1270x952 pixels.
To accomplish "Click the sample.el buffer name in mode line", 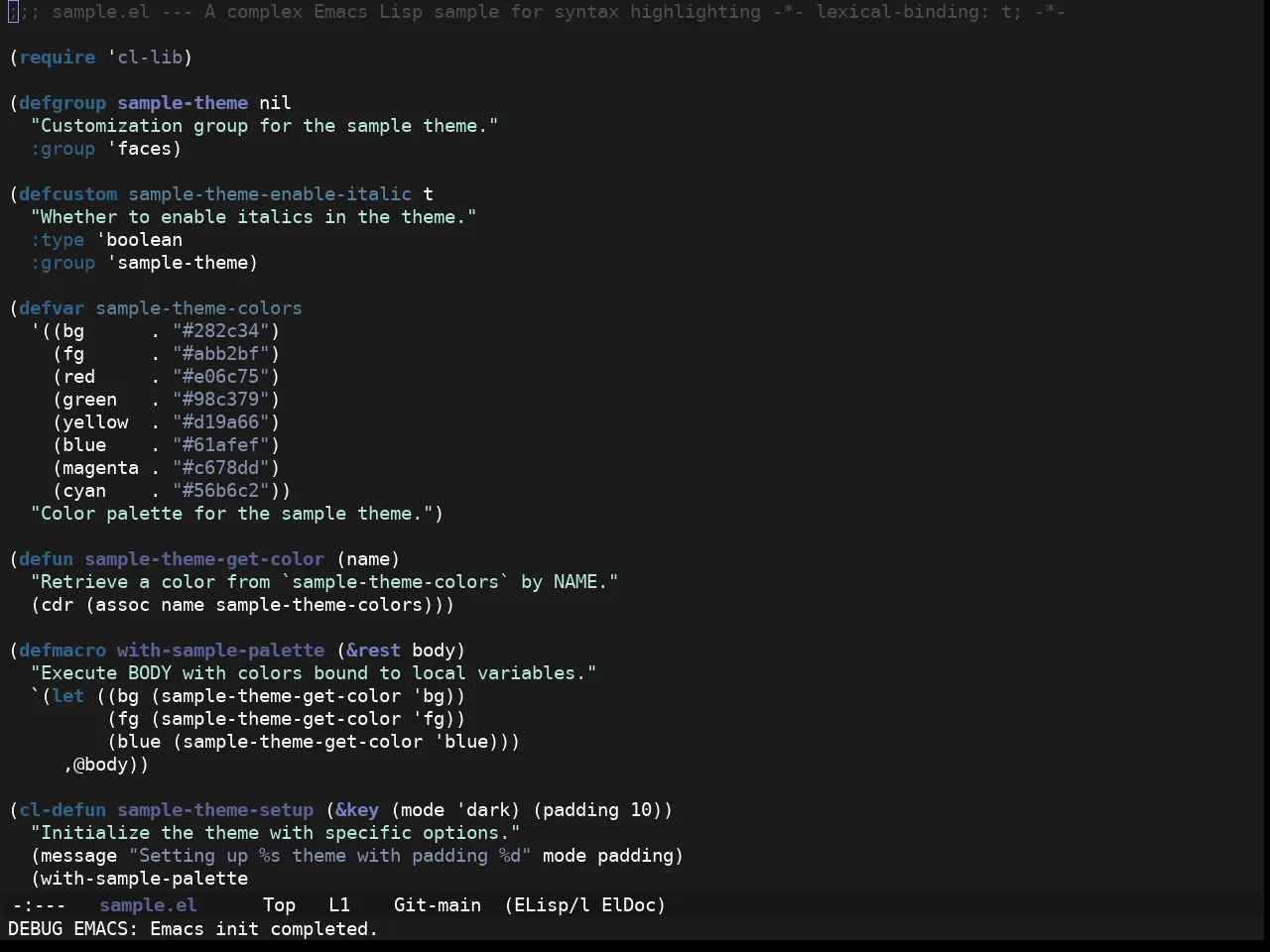I will (x=148, y=904).
